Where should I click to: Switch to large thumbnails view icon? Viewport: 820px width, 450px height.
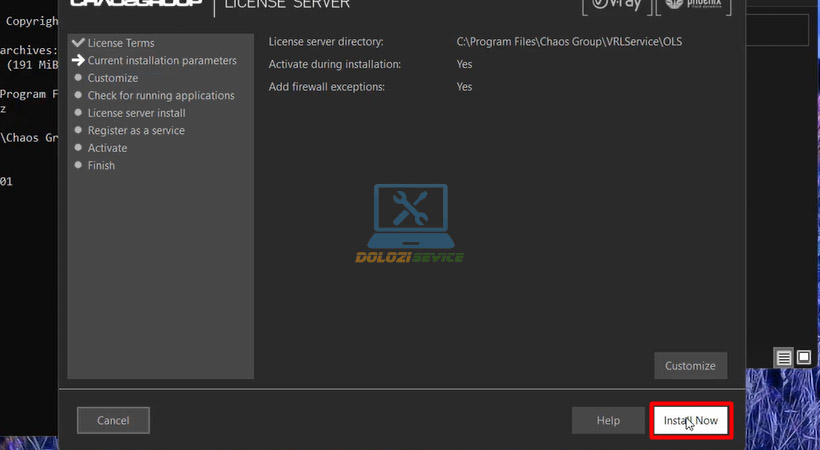tap(803, 357)
